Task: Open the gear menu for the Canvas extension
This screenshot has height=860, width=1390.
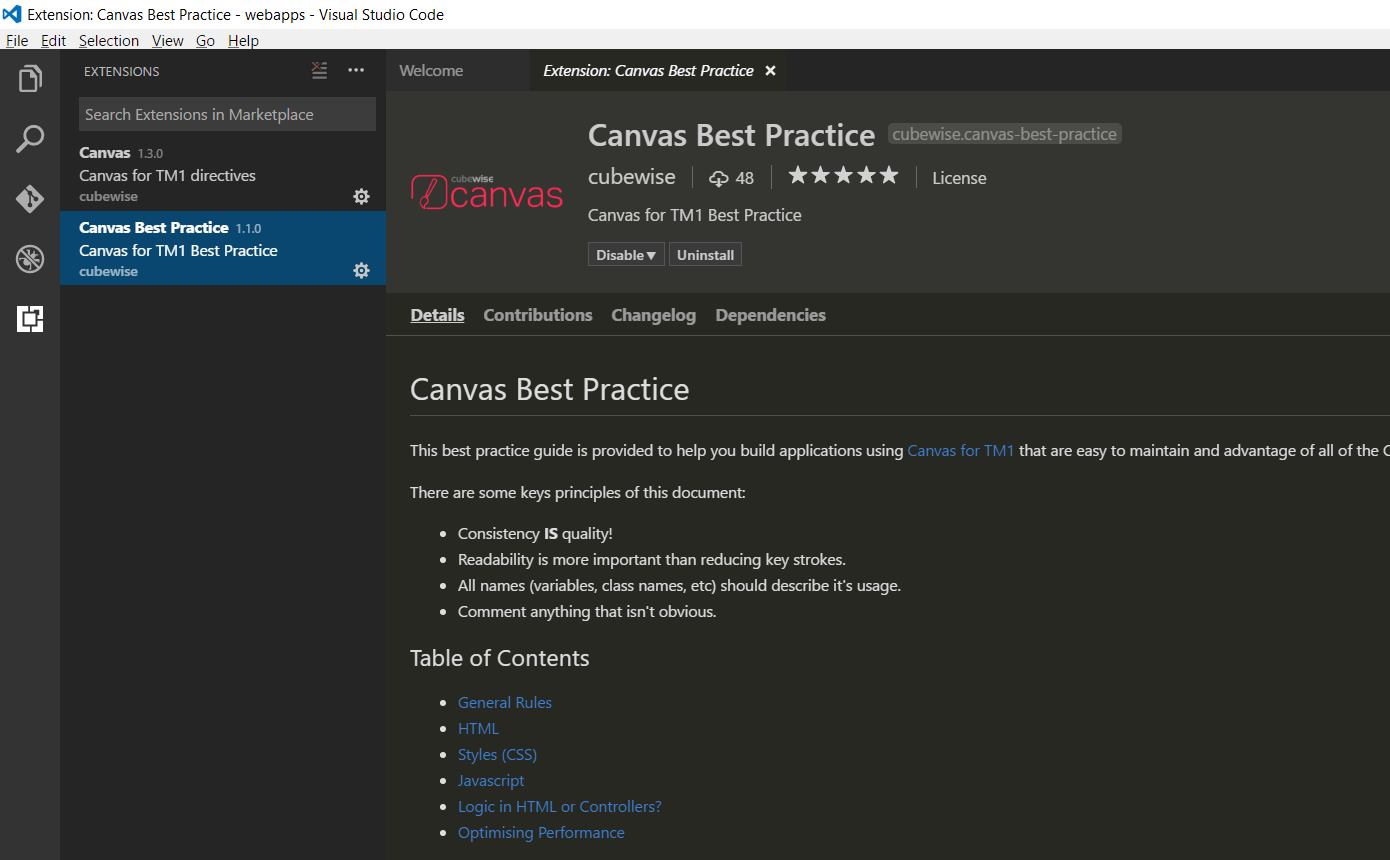Action: click(x=361, y=196)
